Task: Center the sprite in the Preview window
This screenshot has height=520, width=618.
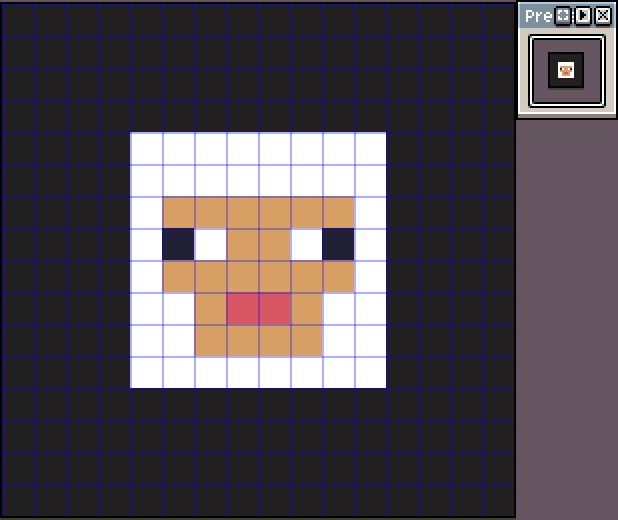Action: pyautogui.click(x=563, y=16)
